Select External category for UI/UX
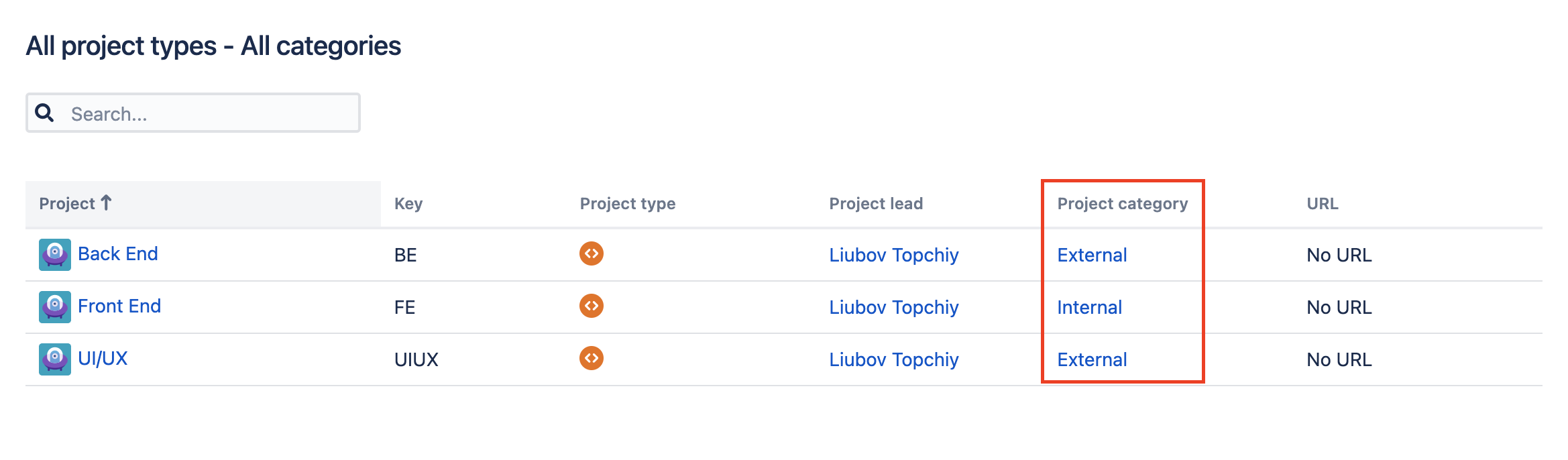 1092,360
